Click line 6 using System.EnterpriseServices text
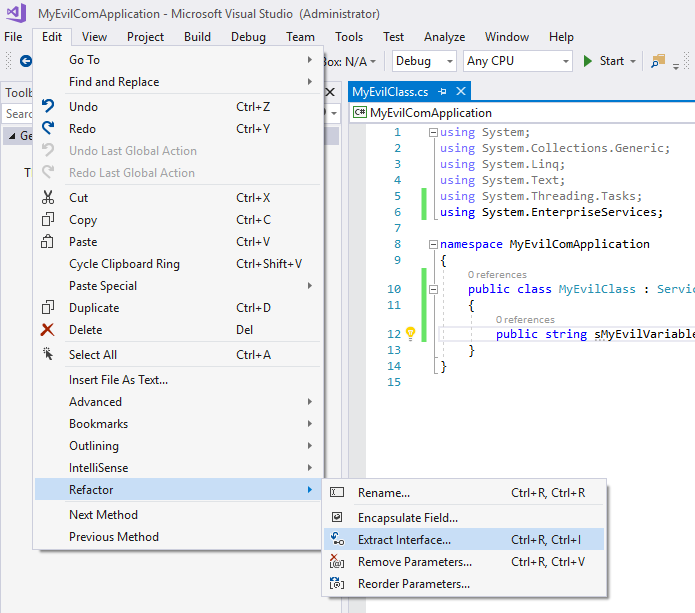 tap(551, 212)
